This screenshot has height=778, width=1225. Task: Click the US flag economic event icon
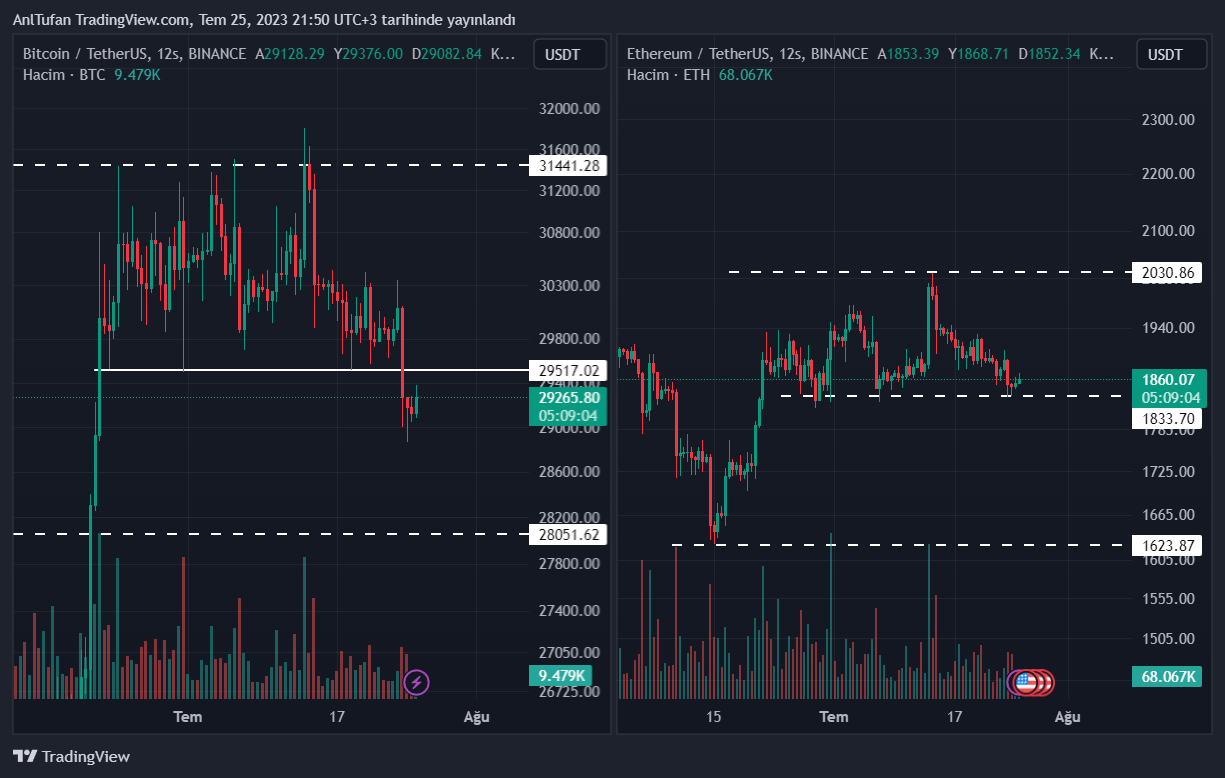coord(1025,683)
